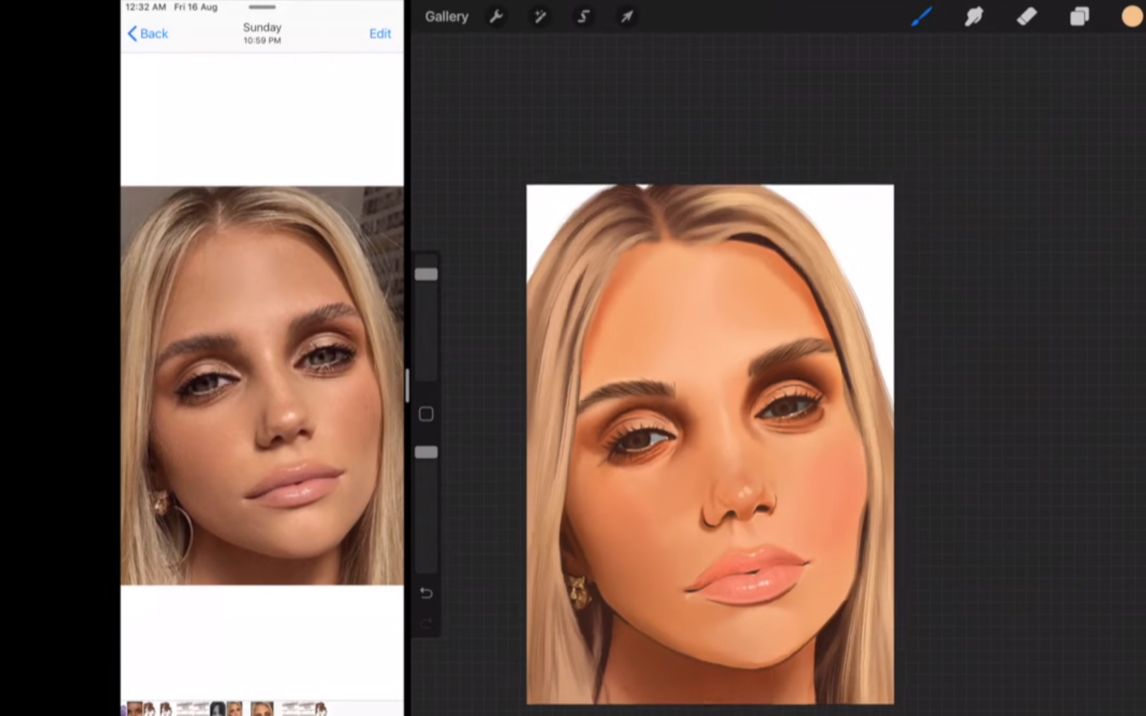Tap Edit in the Photos app
This screenshot has width=1146, height=716.
pos(380,34)
